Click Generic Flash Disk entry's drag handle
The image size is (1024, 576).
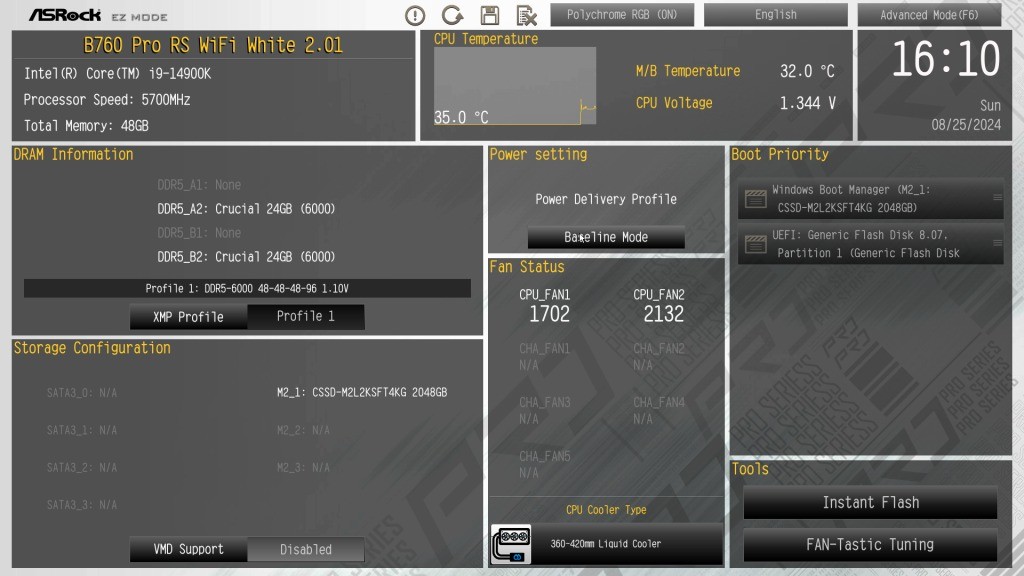[997, 243]
